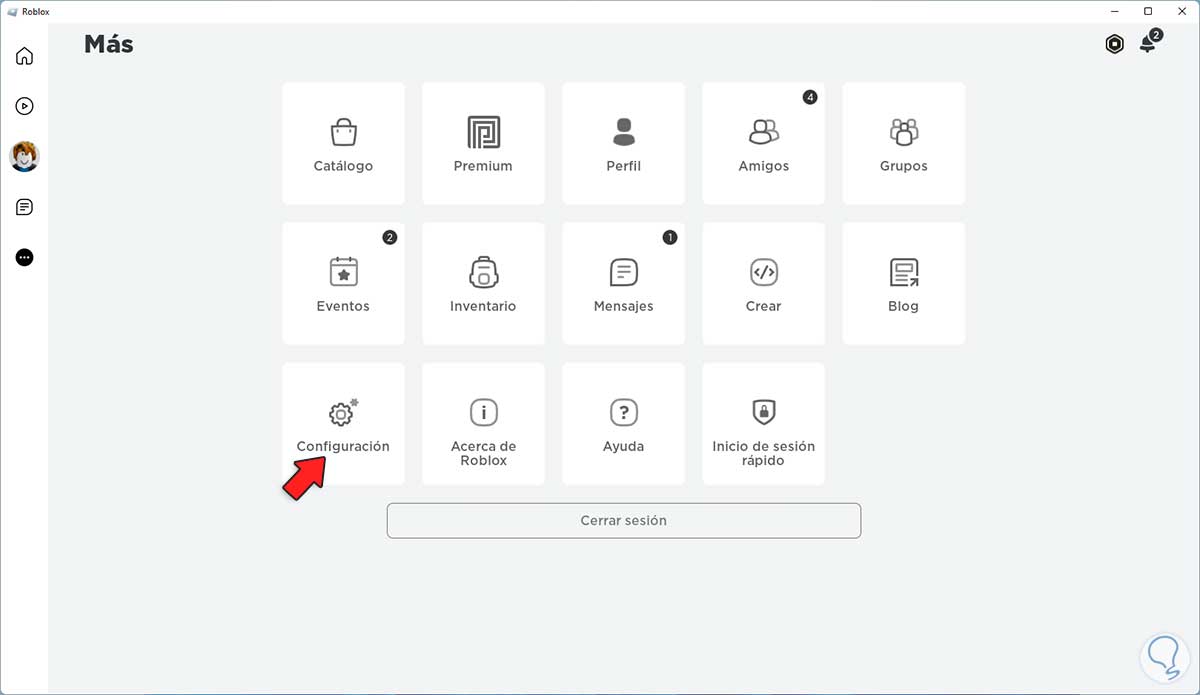
Task: Minimize the Roblox window
Action: click(1114, 11)
